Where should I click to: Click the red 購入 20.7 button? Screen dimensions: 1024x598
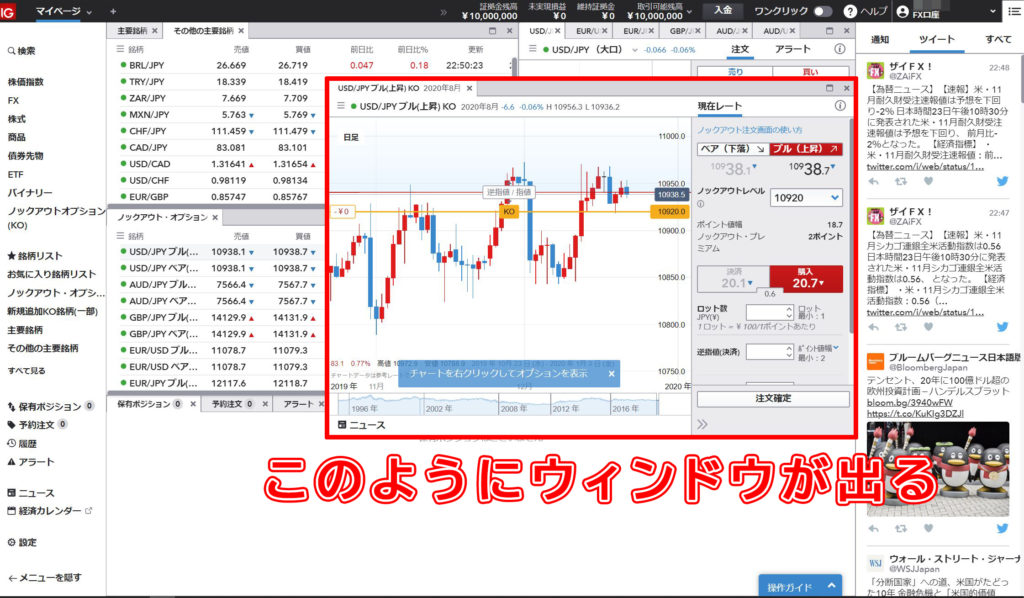[806, 279]
